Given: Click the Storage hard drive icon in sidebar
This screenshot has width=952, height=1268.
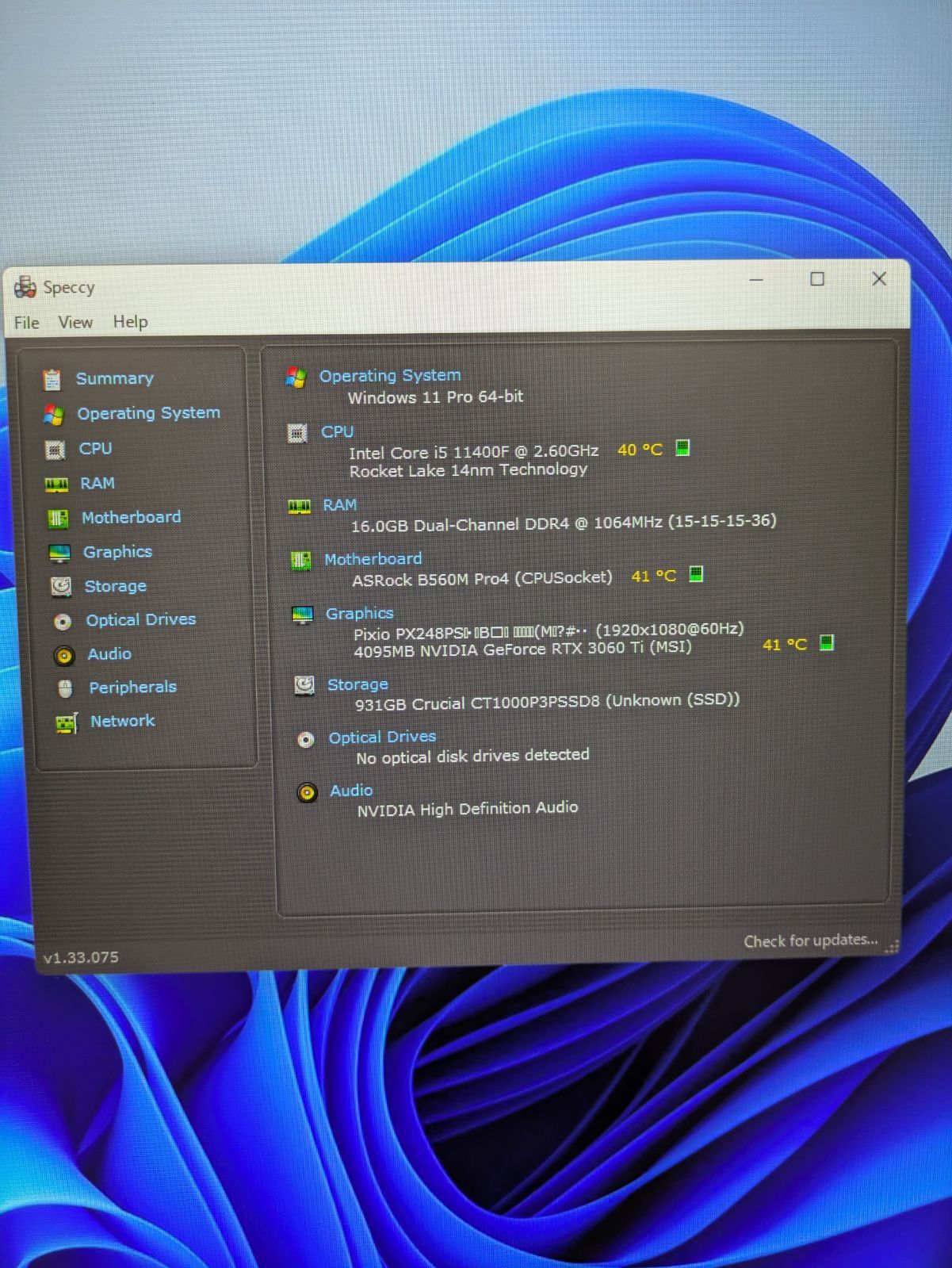Looking at the screenshot, I should tap(61, 587).
